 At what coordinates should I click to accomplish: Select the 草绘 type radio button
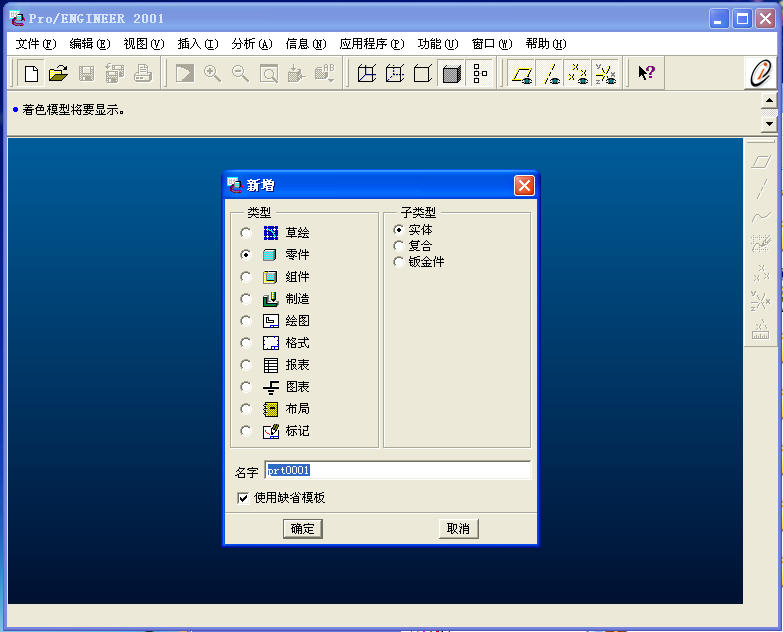[246, 233]
